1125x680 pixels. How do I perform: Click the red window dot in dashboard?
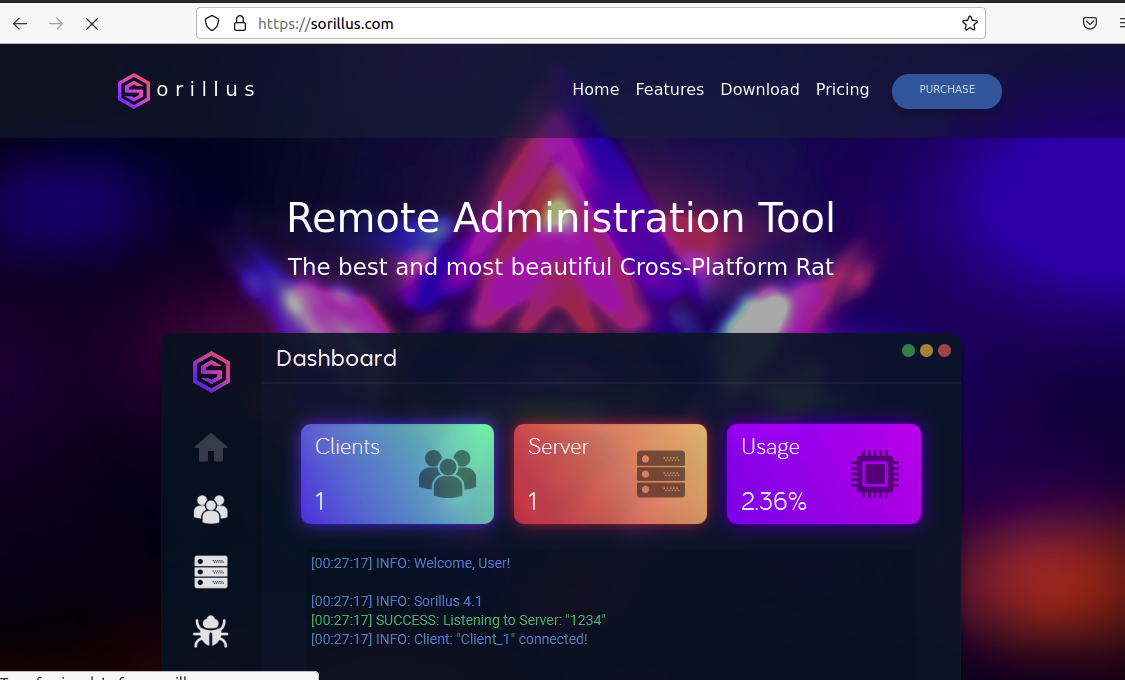tap(944, 351)
